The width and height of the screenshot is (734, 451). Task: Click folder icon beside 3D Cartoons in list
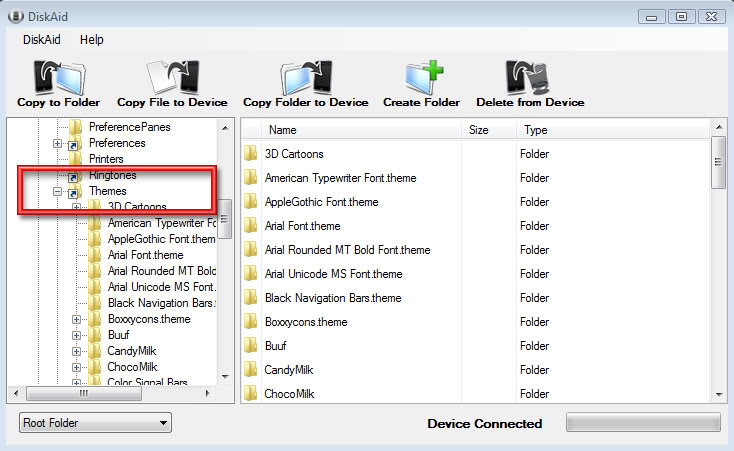click(250, 153)
